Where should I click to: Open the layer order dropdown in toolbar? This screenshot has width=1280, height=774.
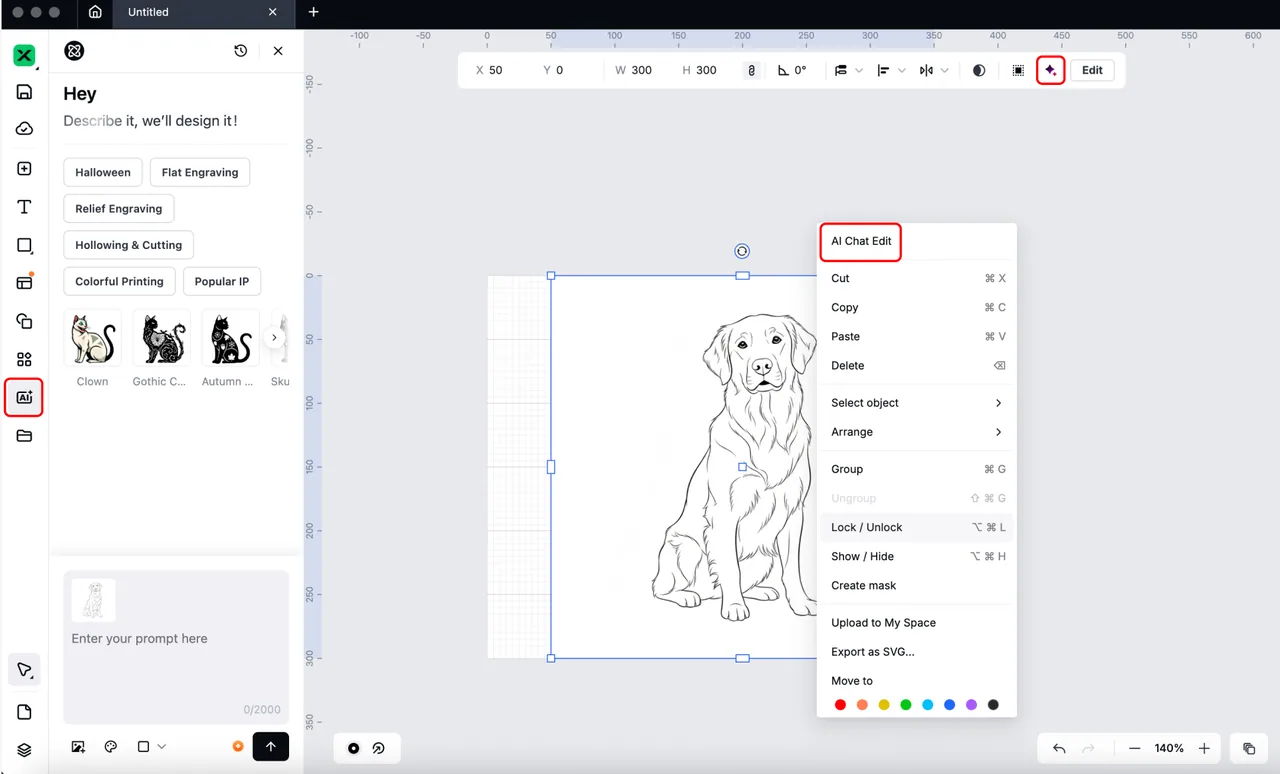click(x=848, y=70)
